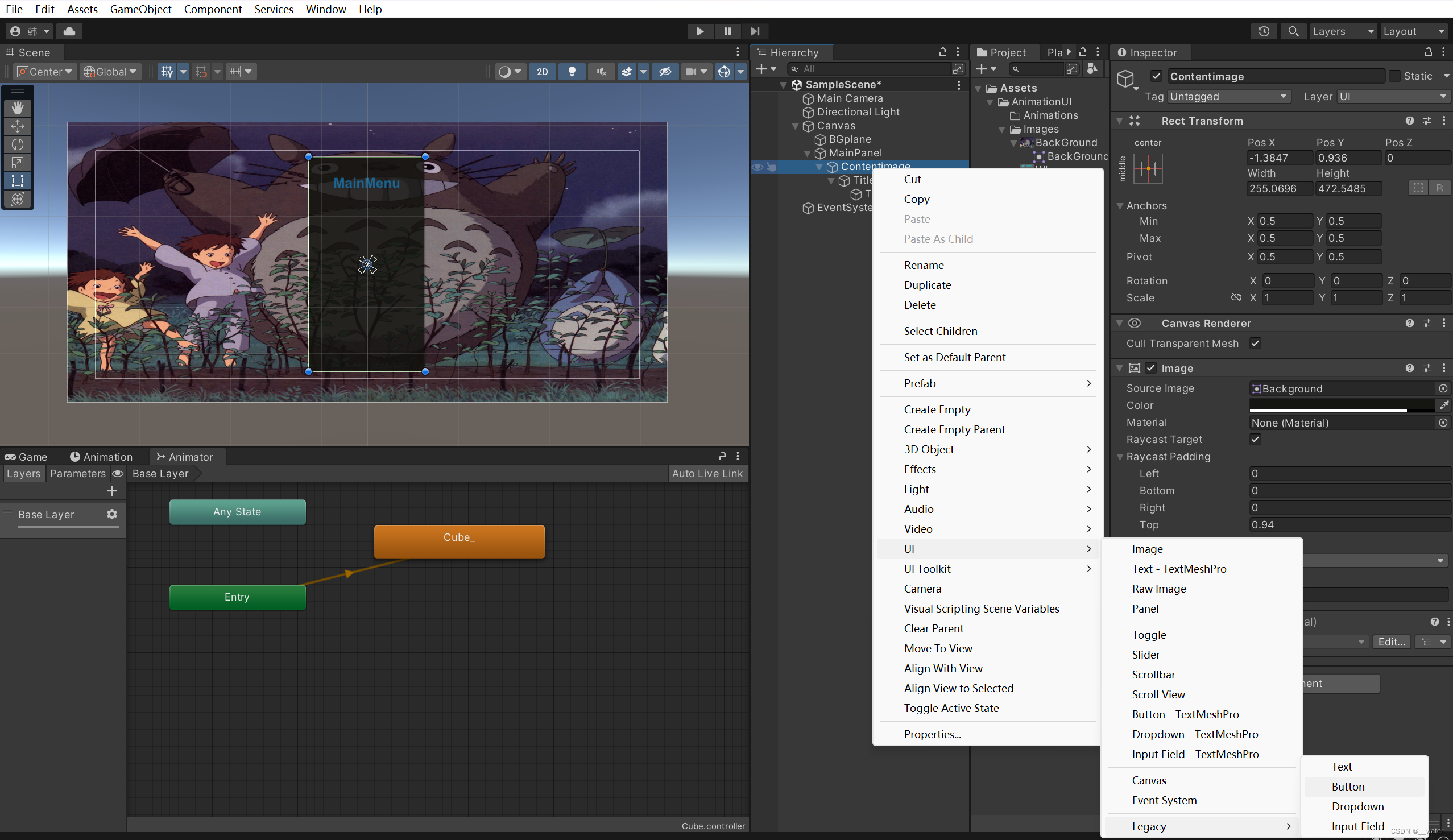Click the Entry state node
The height and width of the screenshot is (840, 1453).
point(238,597)
